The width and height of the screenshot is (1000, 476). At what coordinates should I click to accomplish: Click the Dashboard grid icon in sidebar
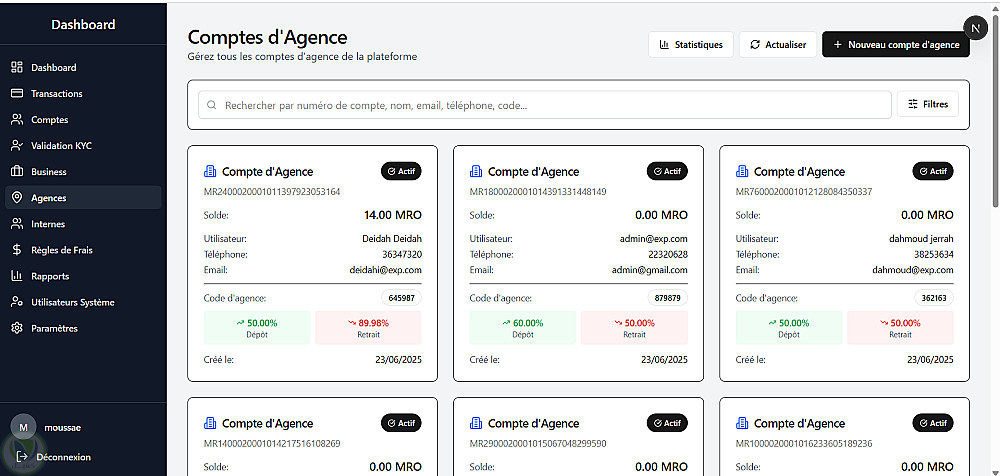[16, 68]
